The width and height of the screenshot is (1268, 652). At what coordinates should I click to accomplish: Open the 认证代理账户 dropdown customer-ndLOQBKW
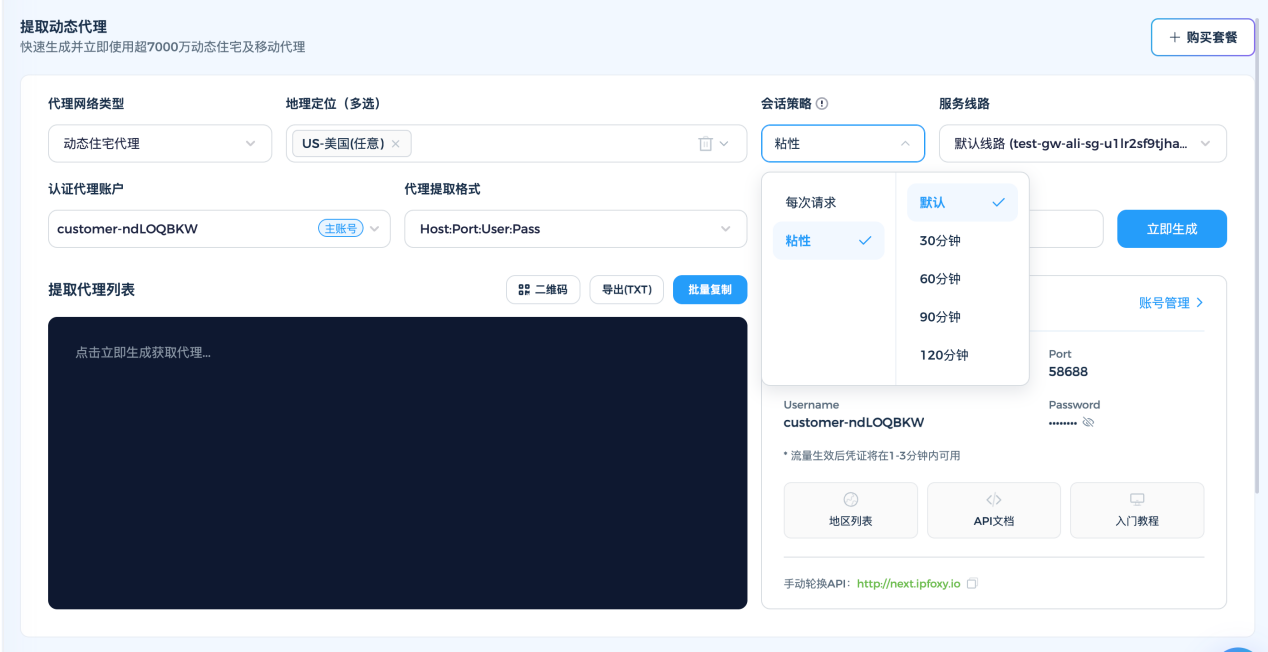[219, 229]
